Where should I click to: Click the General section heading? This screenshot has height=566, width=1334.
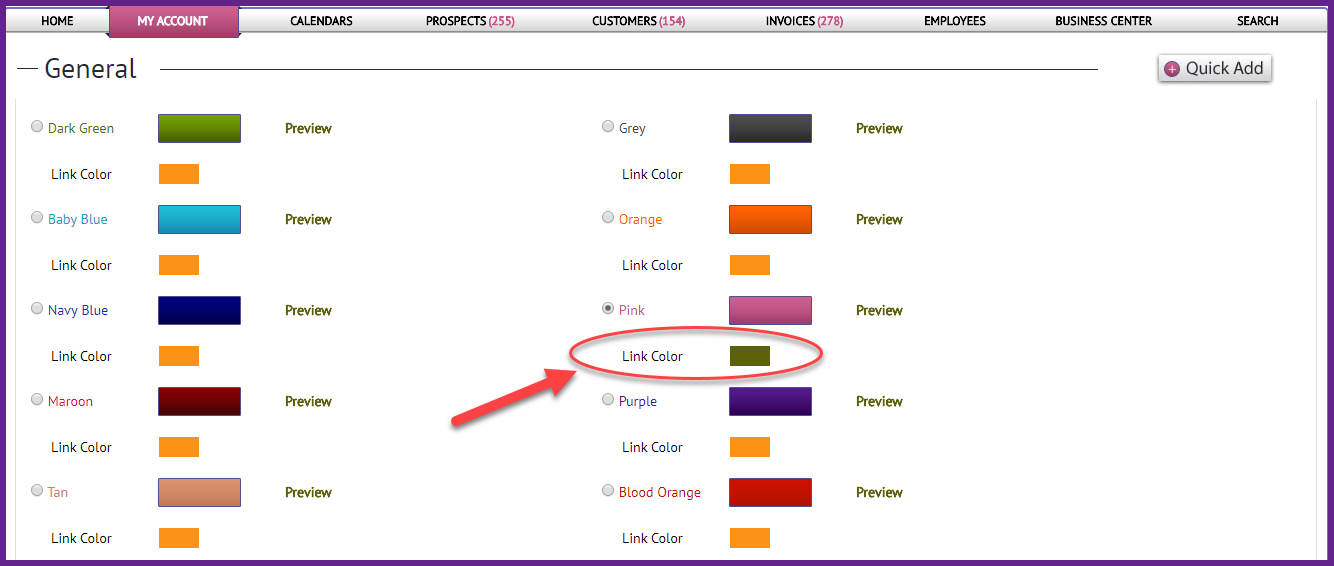click(91, 69)
